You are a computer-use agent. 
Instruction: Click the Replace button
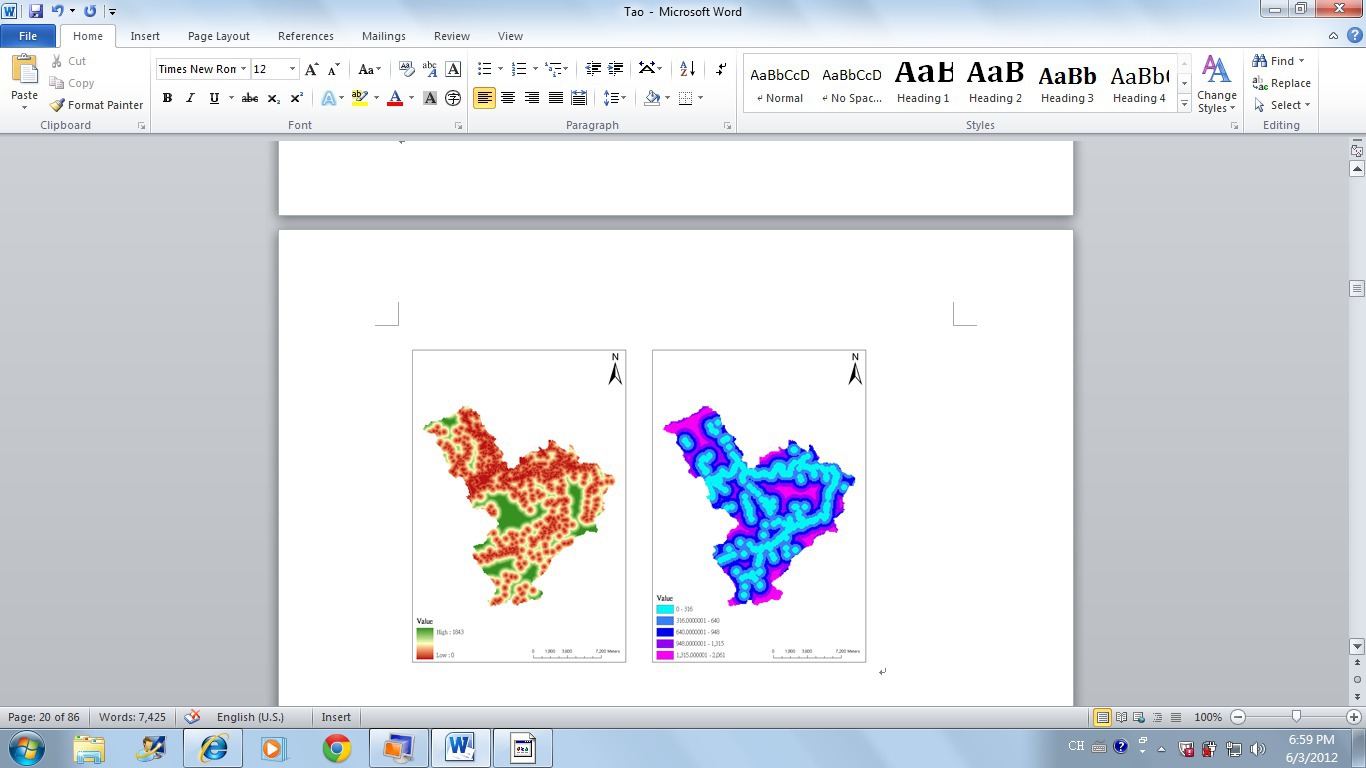(x=1282, y=83)
